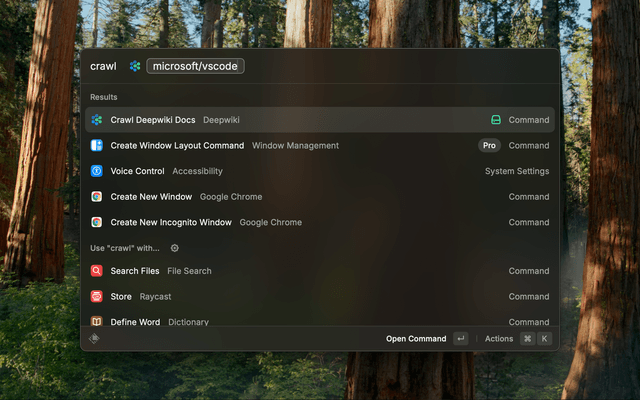Click the Dictionary book icon
The image size is (640, 400).
[x=97, y=322]
